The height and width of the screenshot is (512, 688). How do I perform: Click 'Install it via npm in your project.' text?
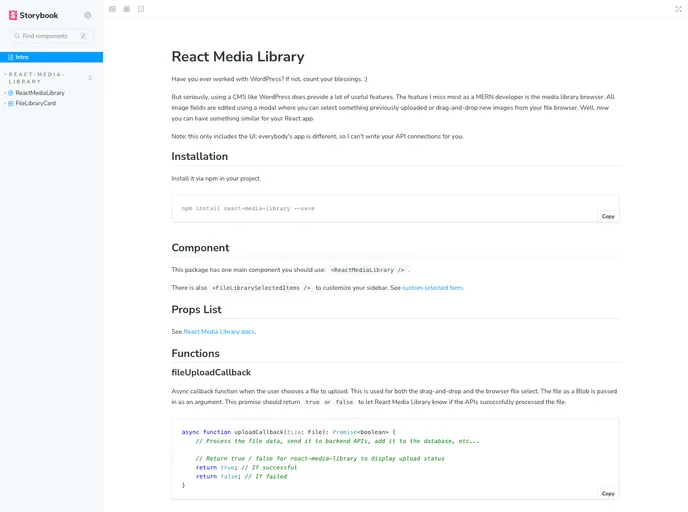216,179
